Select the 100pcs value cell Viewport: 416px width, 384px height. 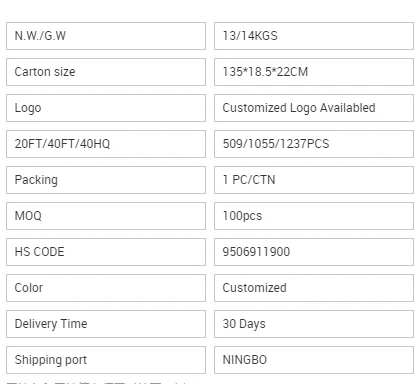[314, 216]
